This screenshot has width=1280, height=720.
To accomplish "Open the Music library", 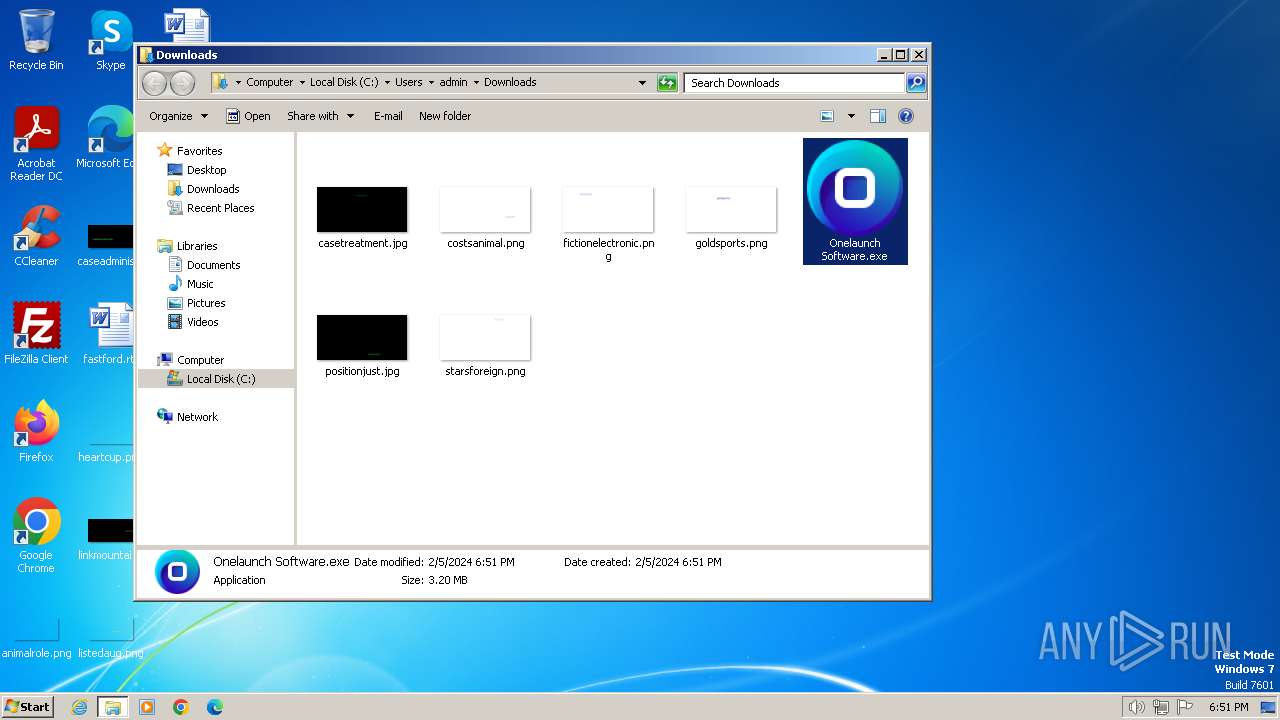I will tap(200, 284).
